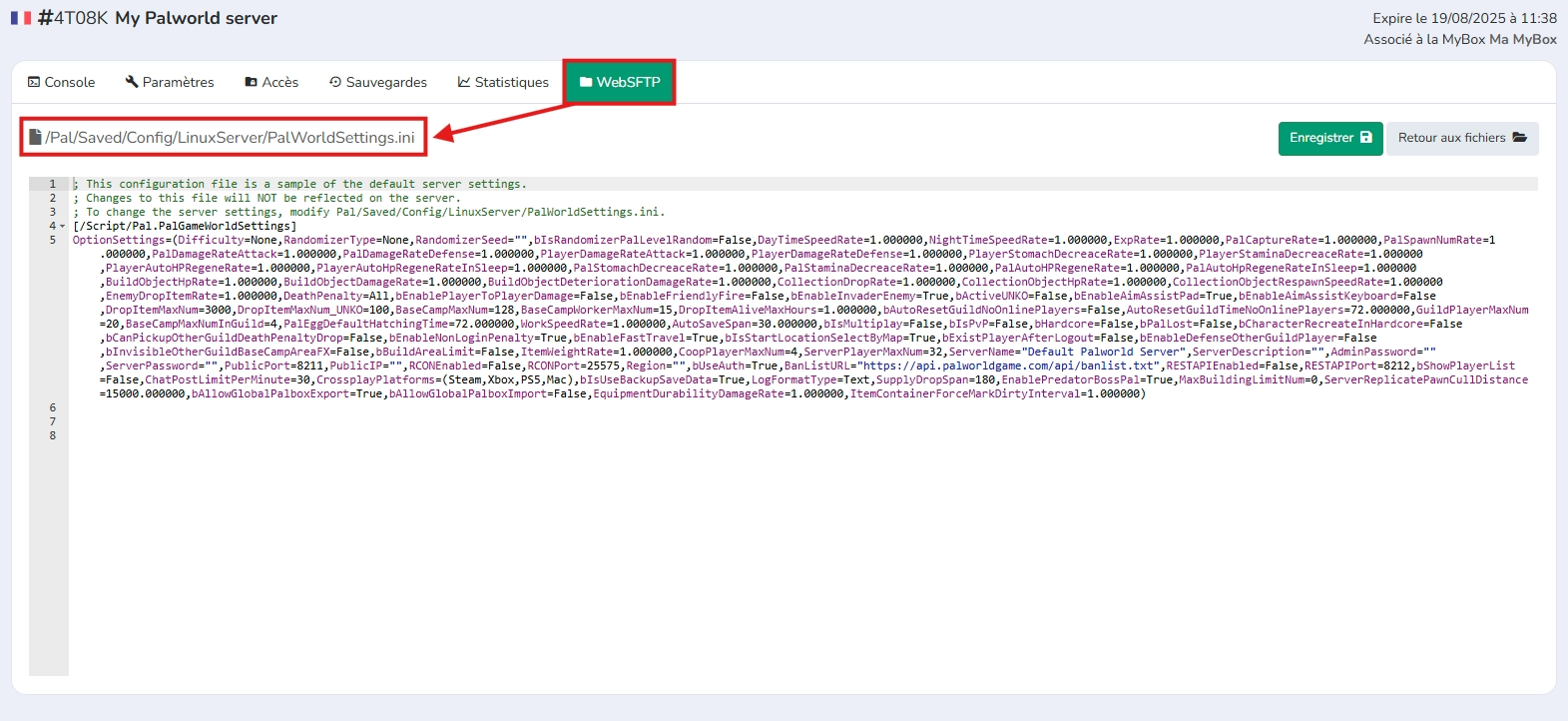Image resolution: width=1568 pixels, height=721 pixels.
Task: Click the OptionSettings text in line 5
Action: [x=119, y=240]
